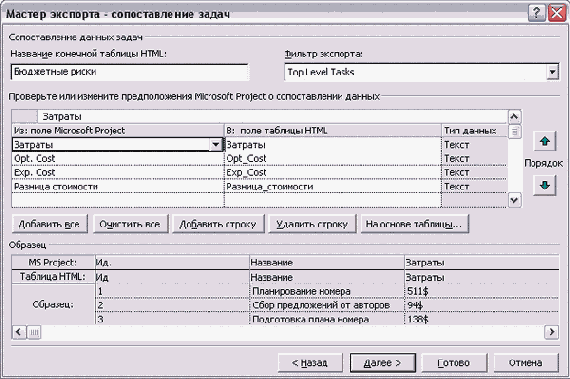The image size is (570, 379).
Task: Click the Удалить строку button
Action: [x=312, y=224]
